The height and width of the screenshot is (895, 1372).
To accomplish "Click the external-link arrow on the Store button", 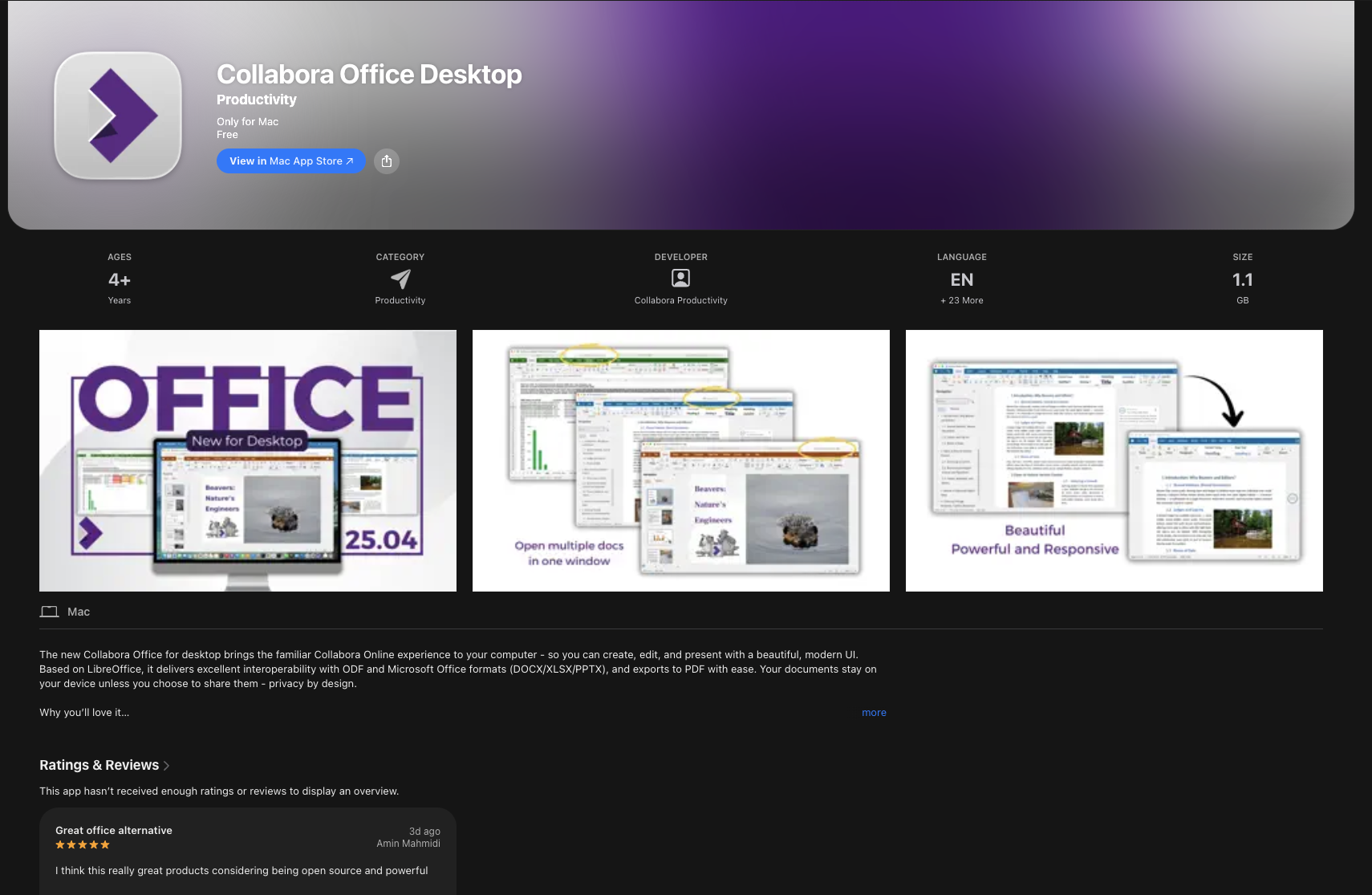I will point(350,161).
